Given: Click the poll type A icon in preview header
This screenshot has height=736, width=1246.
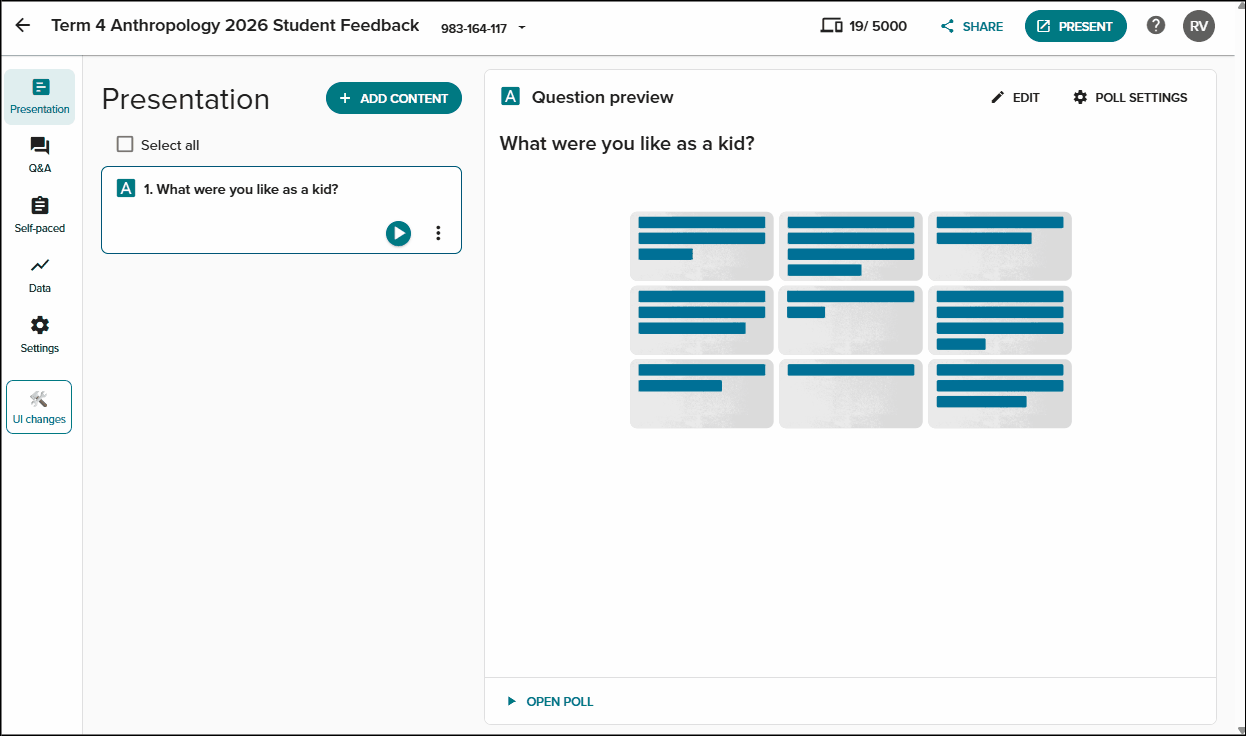Looking at the screenshot, I should point(510,97).
